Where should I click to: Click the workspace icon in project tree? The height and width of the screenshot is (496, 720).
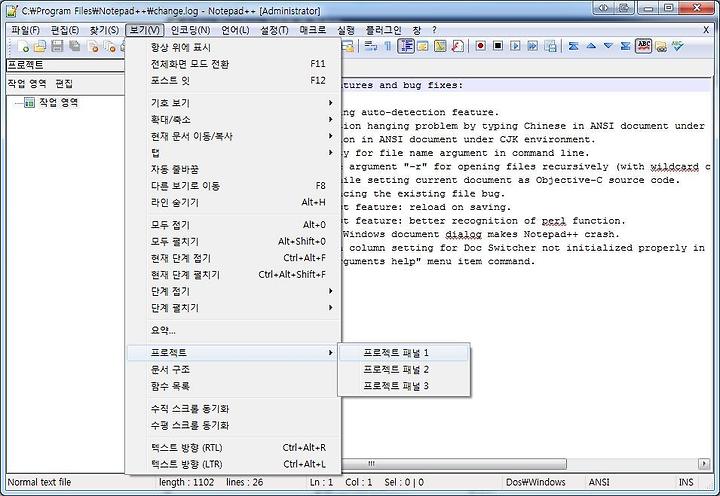tap(29, 102)
